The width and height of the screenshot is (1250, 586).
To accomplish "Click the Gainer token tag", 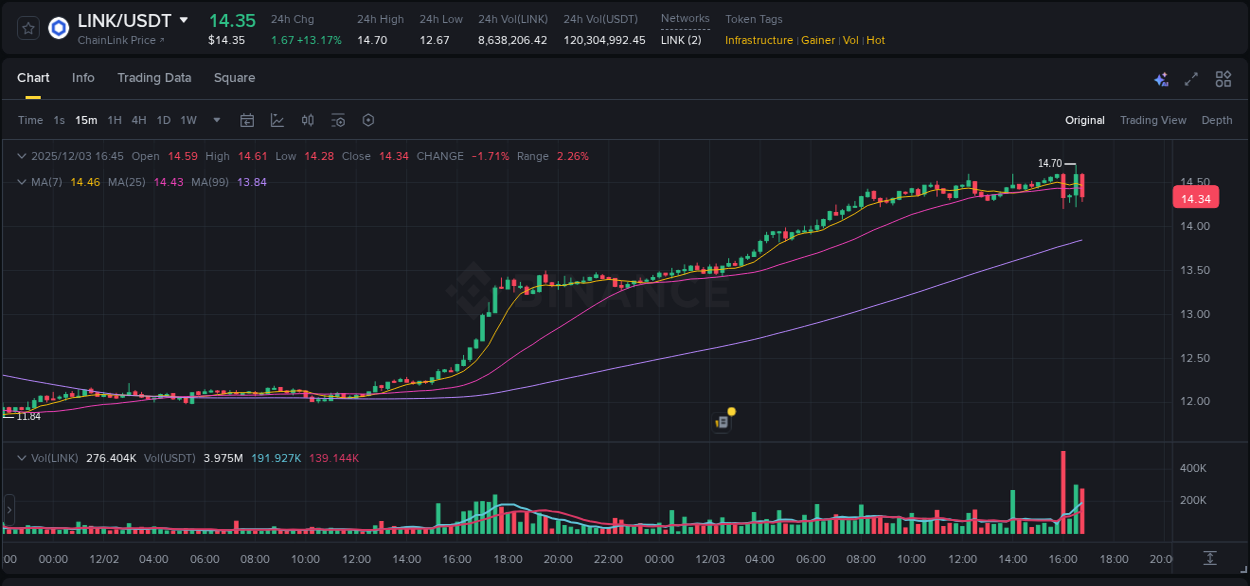I will click(818, 40).
